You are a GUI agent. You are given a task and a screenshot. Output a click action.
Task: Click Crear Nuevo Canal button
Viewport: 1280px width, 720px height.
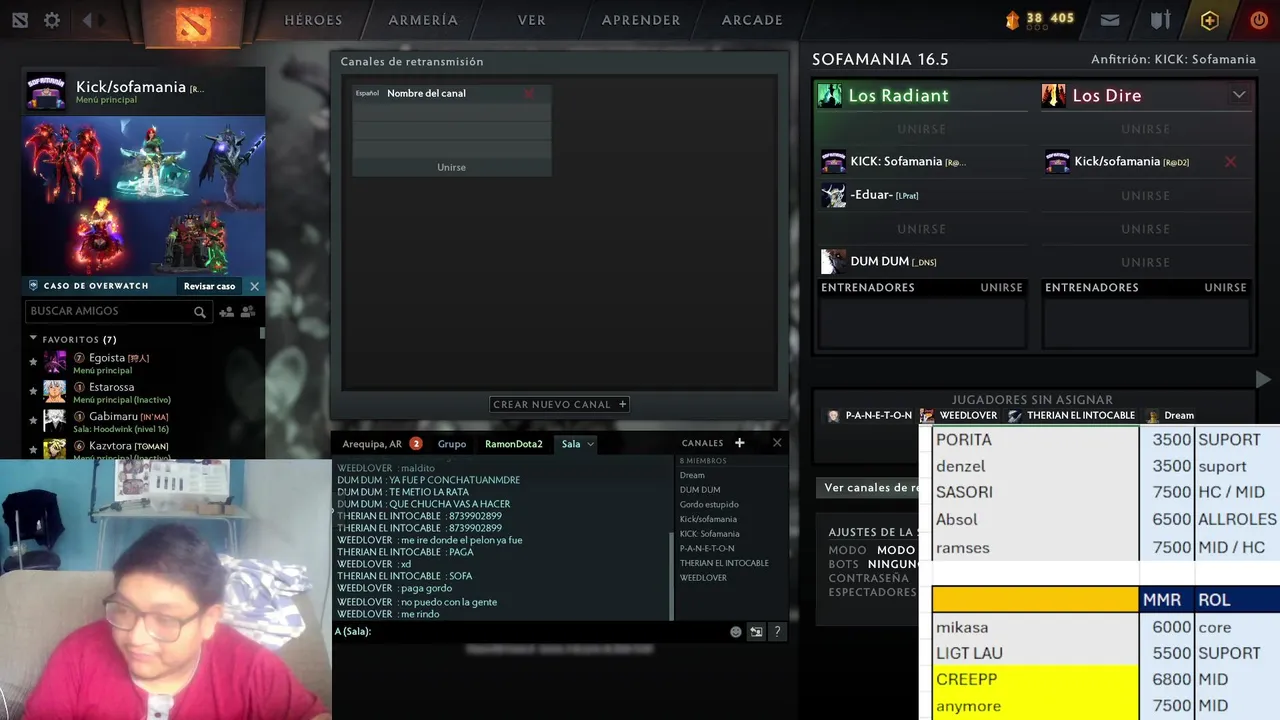coord(560,405)
